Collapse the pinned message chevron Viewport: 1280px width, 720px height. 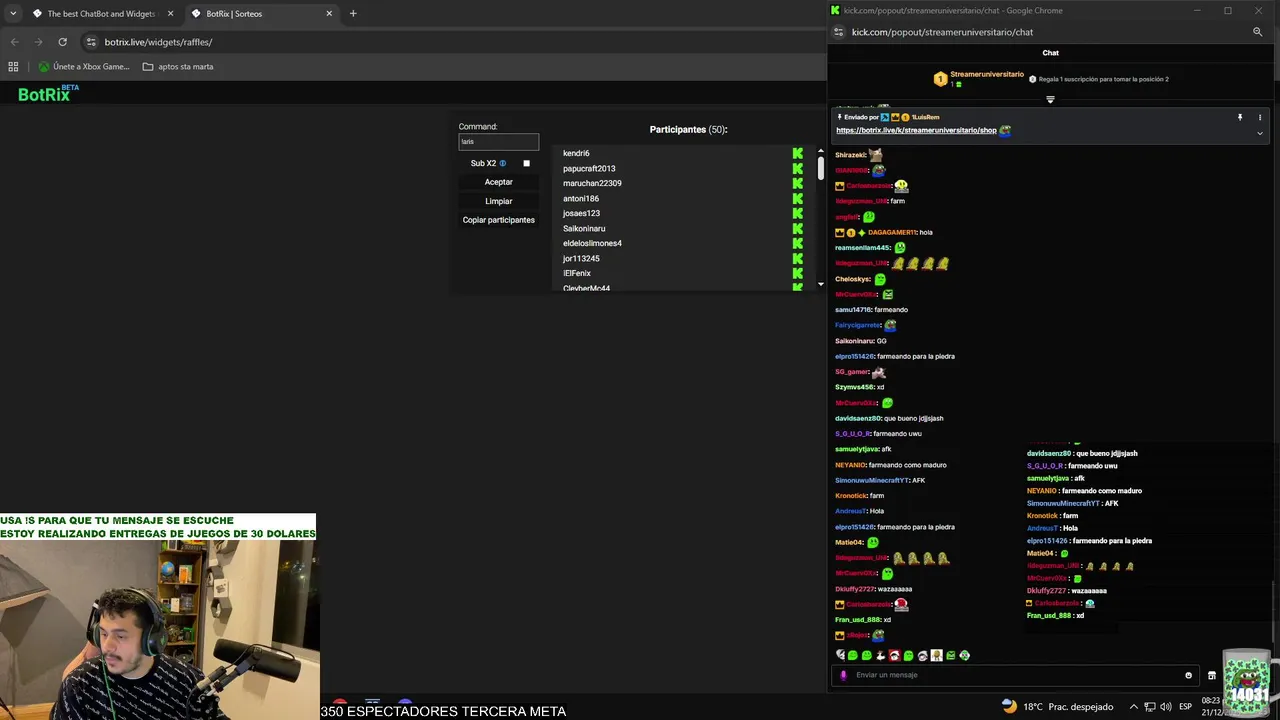click(x=1260, y=133)
